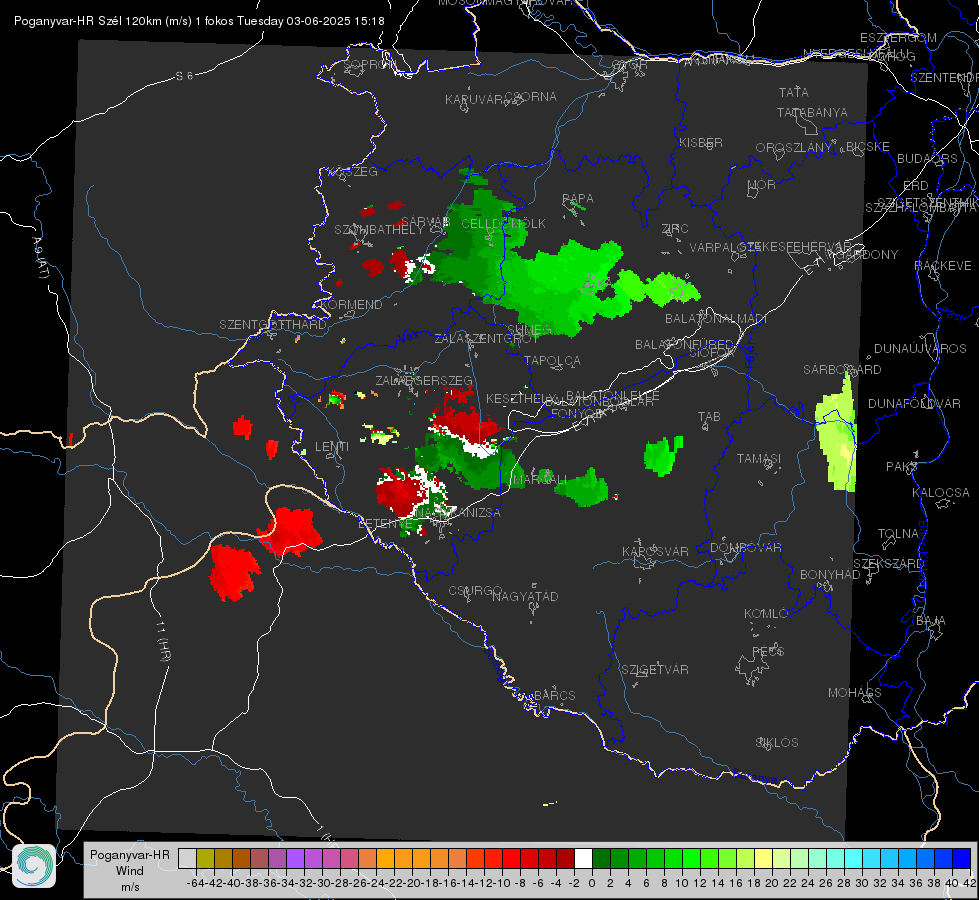Click the 'TAB' city label
Screen dimensions: 979x900
tap(709, 417)
